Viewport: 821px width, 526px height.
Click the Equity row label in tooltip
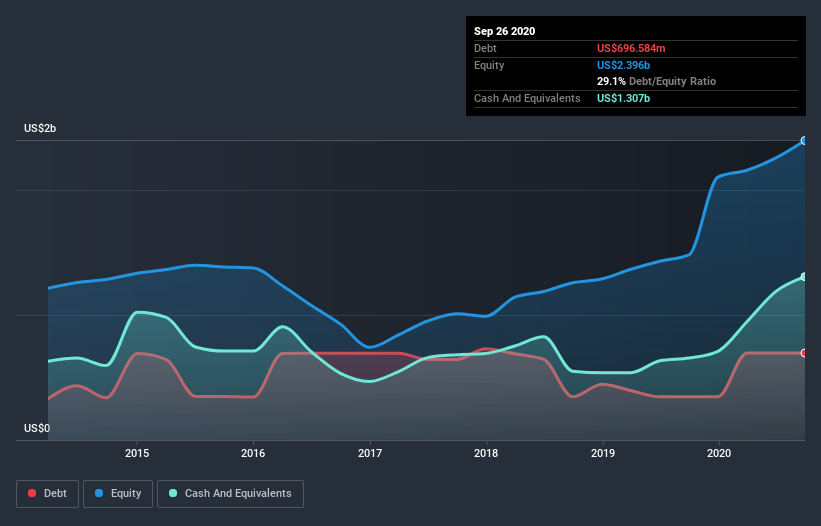pos(489,65)
